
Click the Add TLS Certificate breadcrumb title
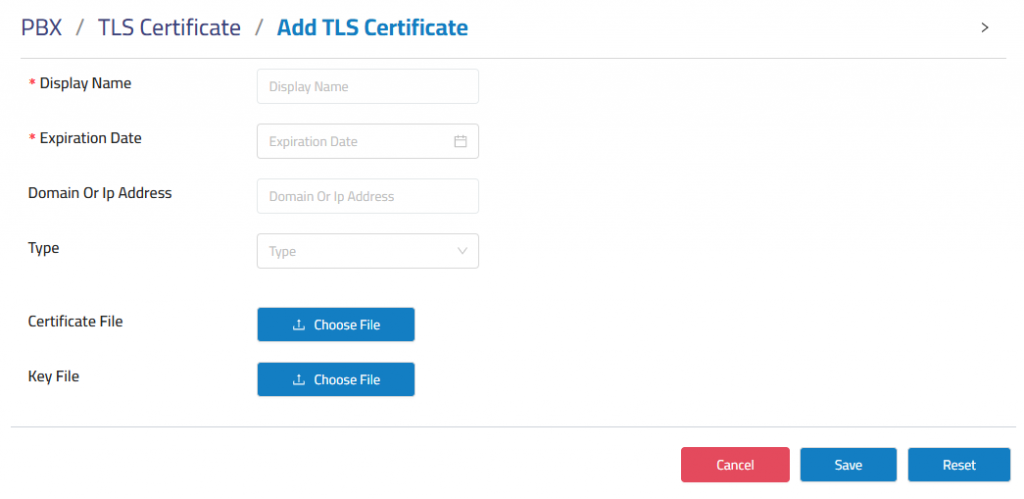point(372,27)
